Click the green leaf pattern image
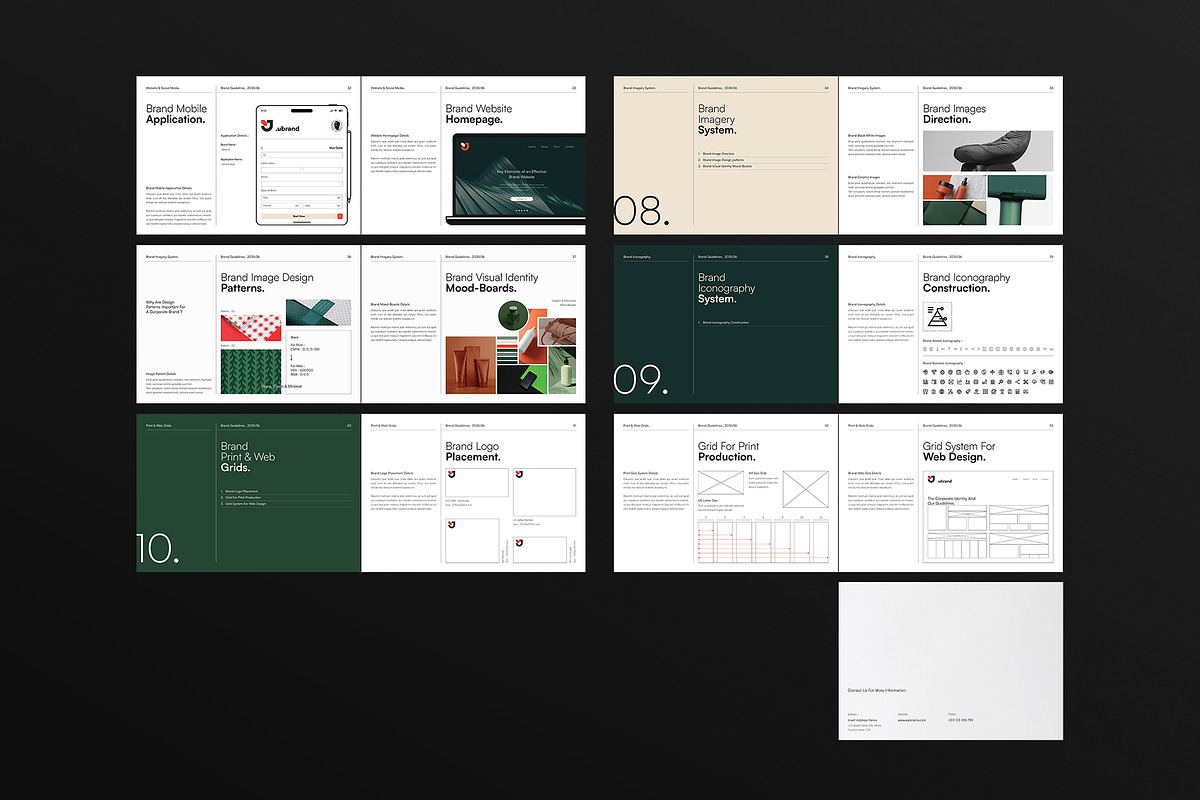Viewport: 1200px width, 800px height. coord(251,371)
